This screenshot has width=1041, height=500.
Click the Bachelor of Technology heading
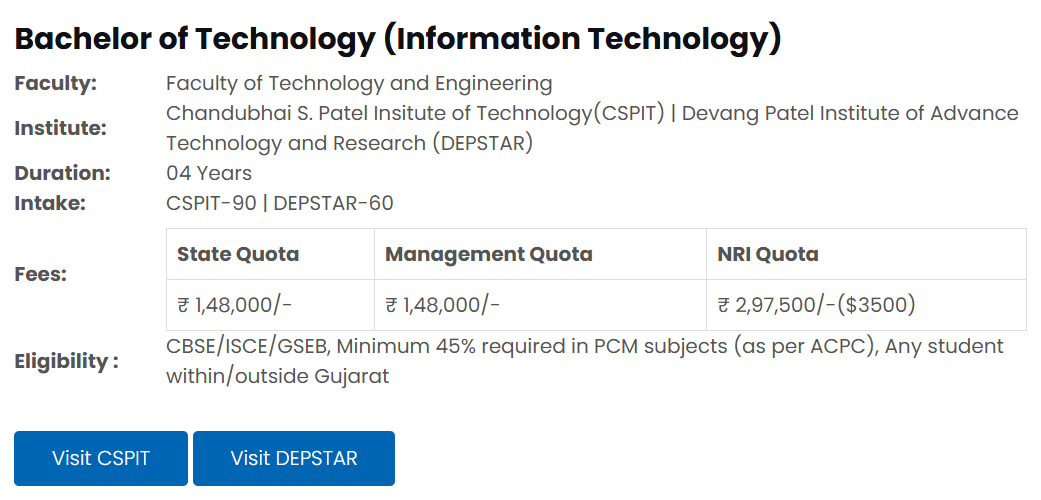398,39
